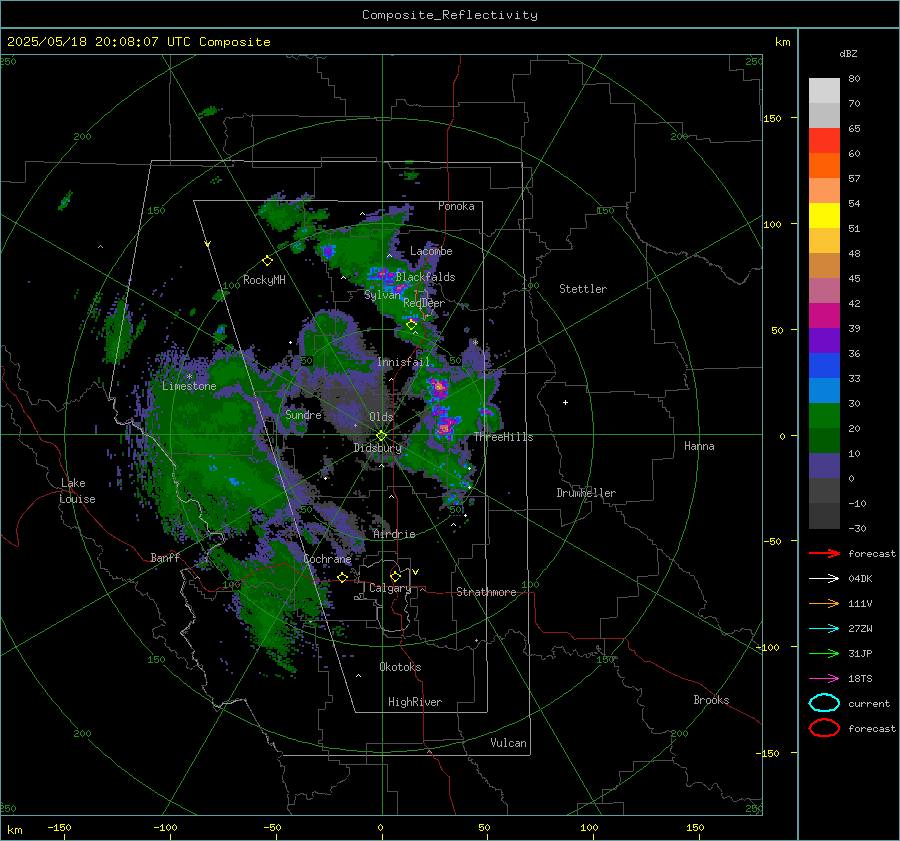Viewport: 900px width, 841px height.
Task: Select the 10 dBZ purple color swatch
Action: (x=824, y=466)
